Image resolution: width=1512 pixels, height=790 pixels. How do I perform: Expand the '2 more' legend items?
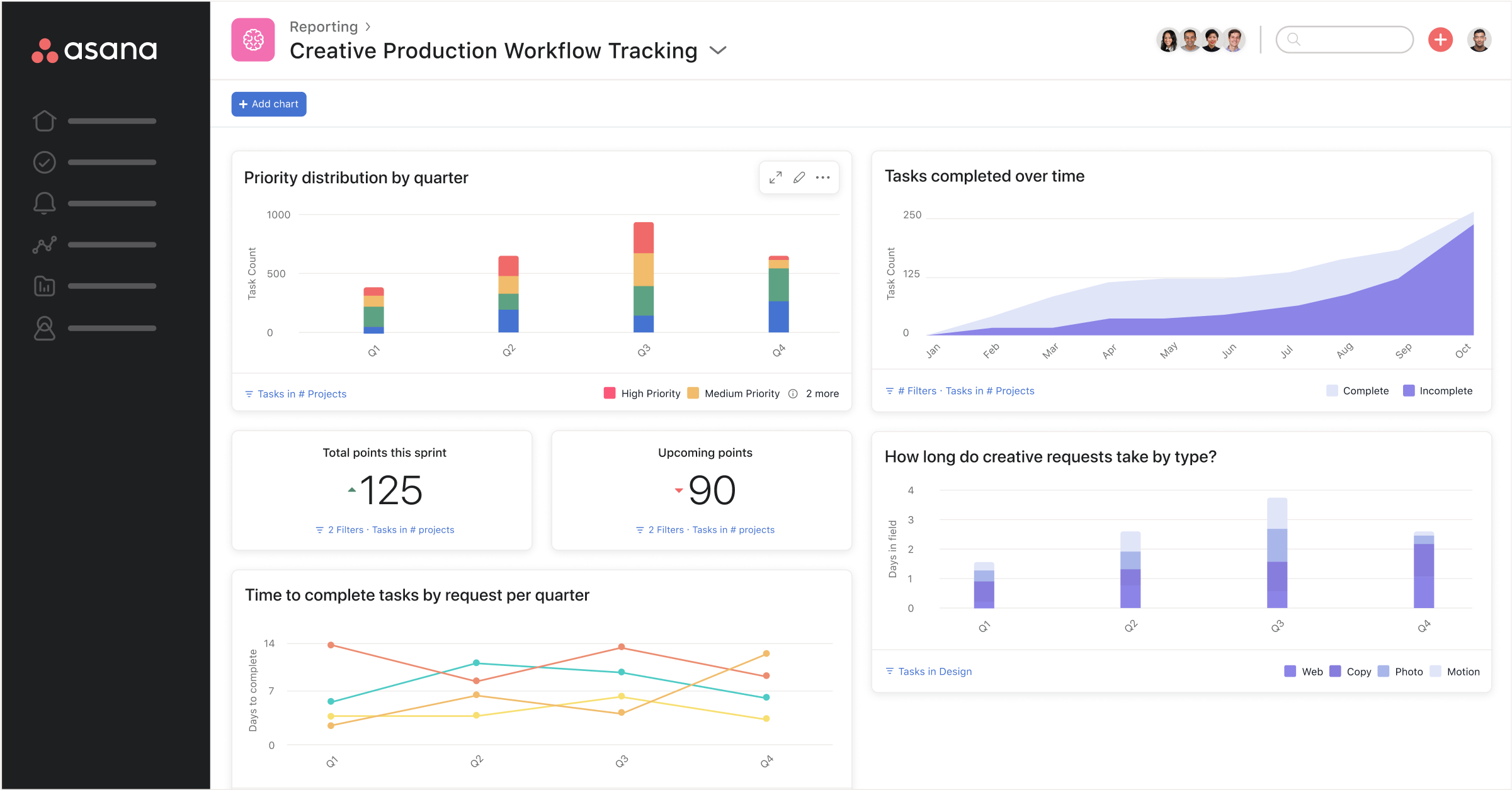822,393
